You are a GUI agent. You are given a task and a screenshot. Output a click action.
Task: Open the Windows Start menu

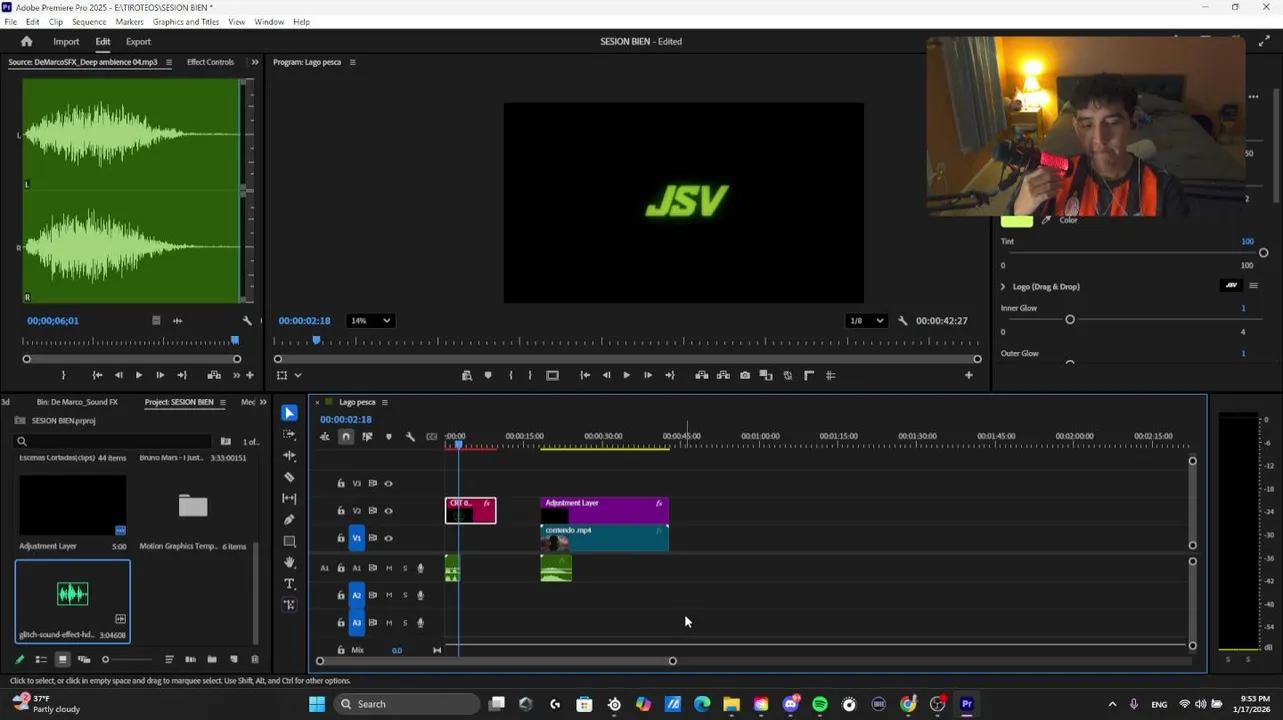[317, 704]
